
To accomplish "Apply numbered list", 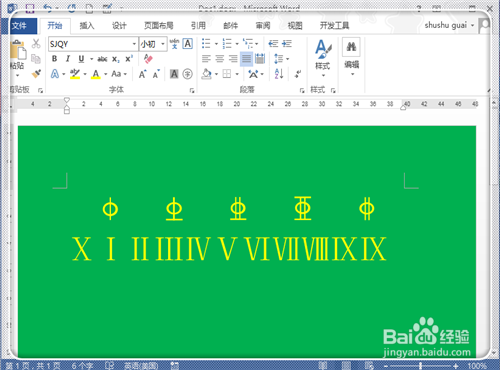I will (227, 44).
